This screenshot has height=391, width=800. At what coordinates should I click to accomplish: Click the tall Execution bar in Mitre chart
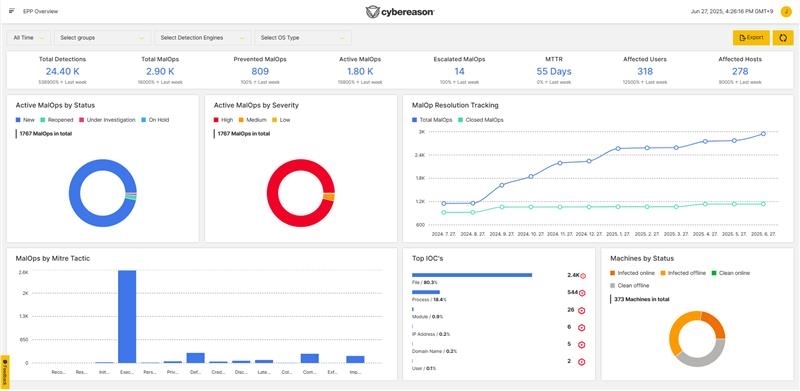[x=127, y=316]
